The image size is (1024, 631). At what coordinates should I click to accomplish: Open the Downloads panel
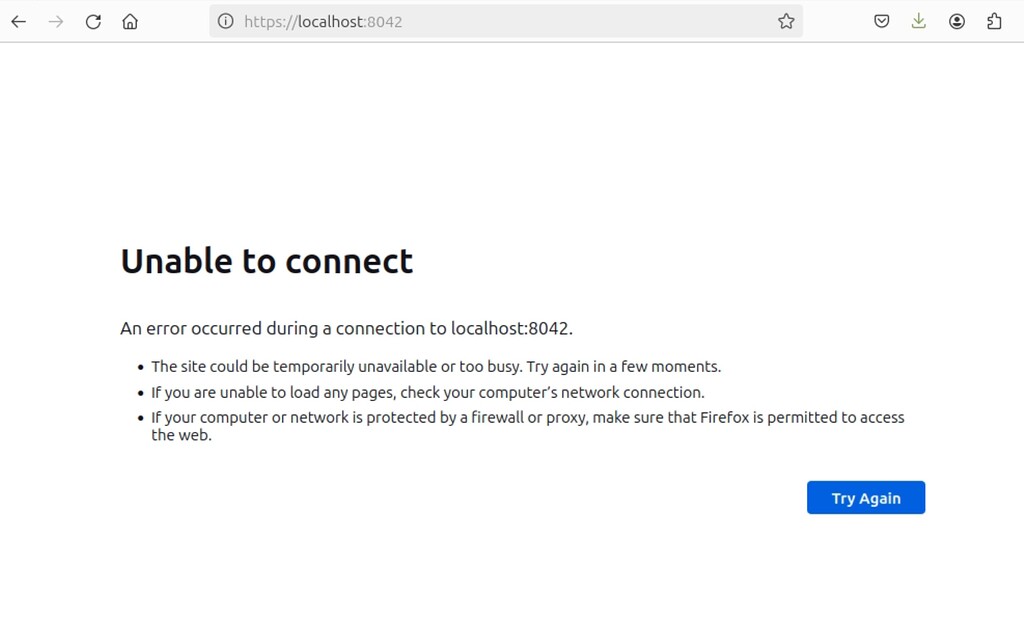(x=919, y=22)
